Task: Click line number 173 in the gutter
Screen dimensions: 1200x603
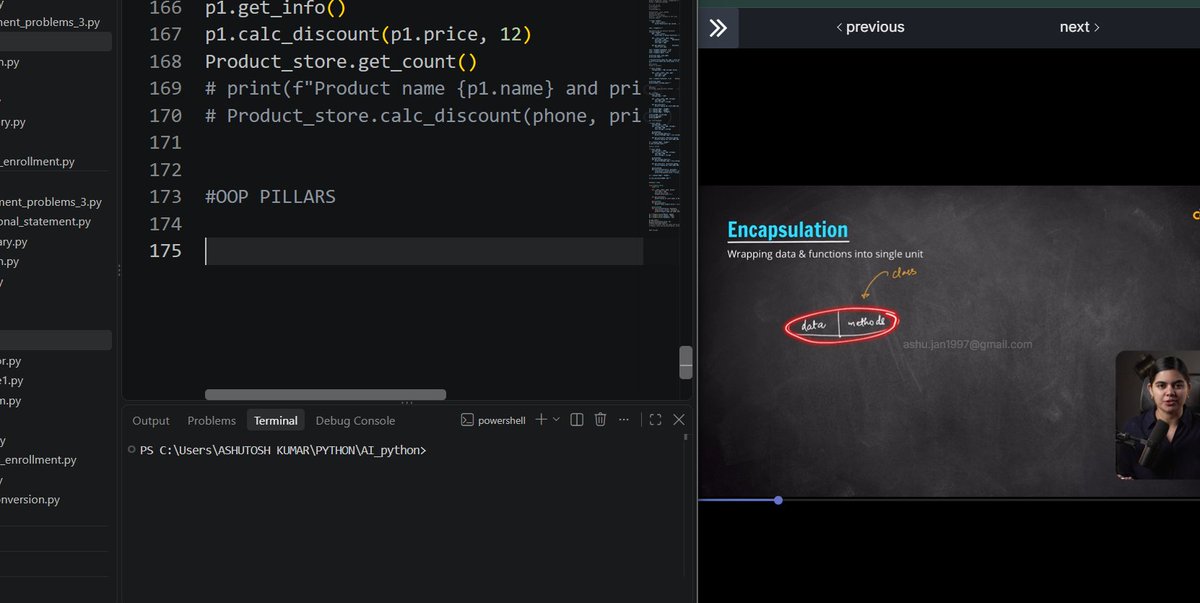Action: 165,197
